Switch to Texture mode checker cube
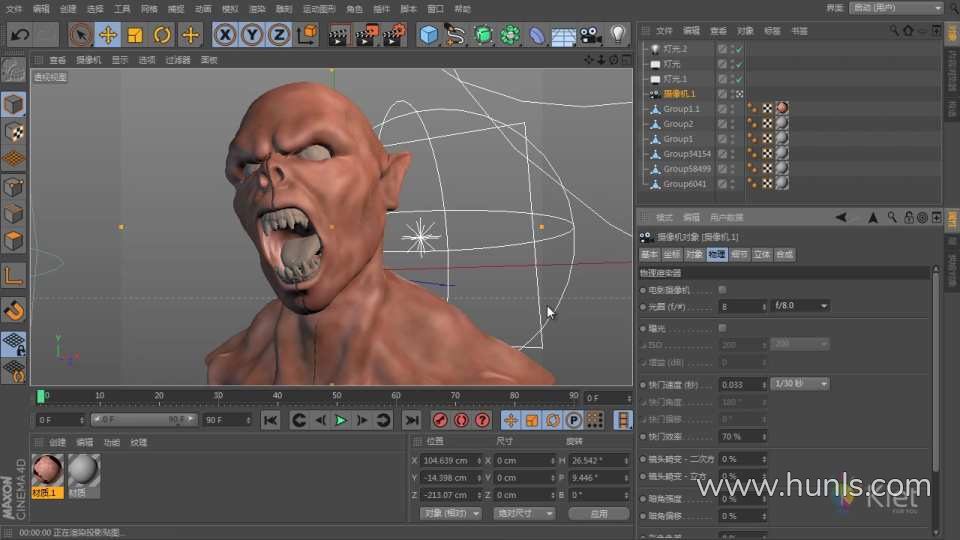The image size is (960, 540). click(13, 132)
